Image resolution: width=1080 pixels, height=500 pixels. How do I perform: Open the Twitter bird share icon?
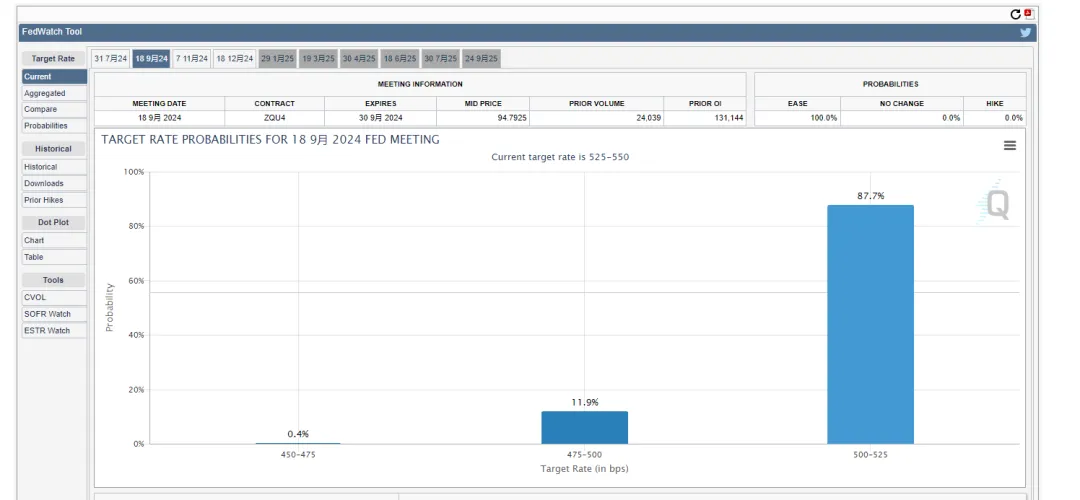pyautogui.click(x=1026, y=32)
